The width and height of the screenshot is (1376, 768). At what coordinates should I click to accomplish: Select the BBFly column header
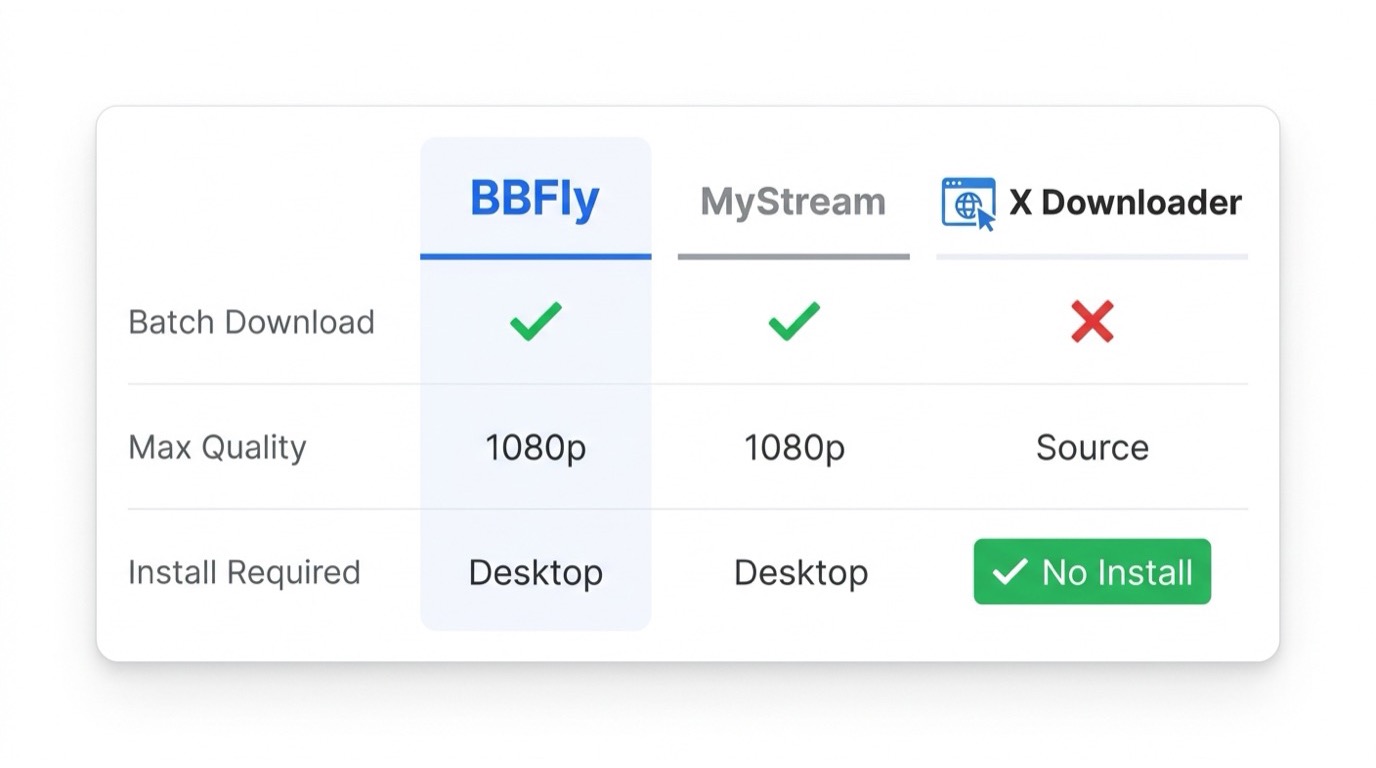pos(535,200)
